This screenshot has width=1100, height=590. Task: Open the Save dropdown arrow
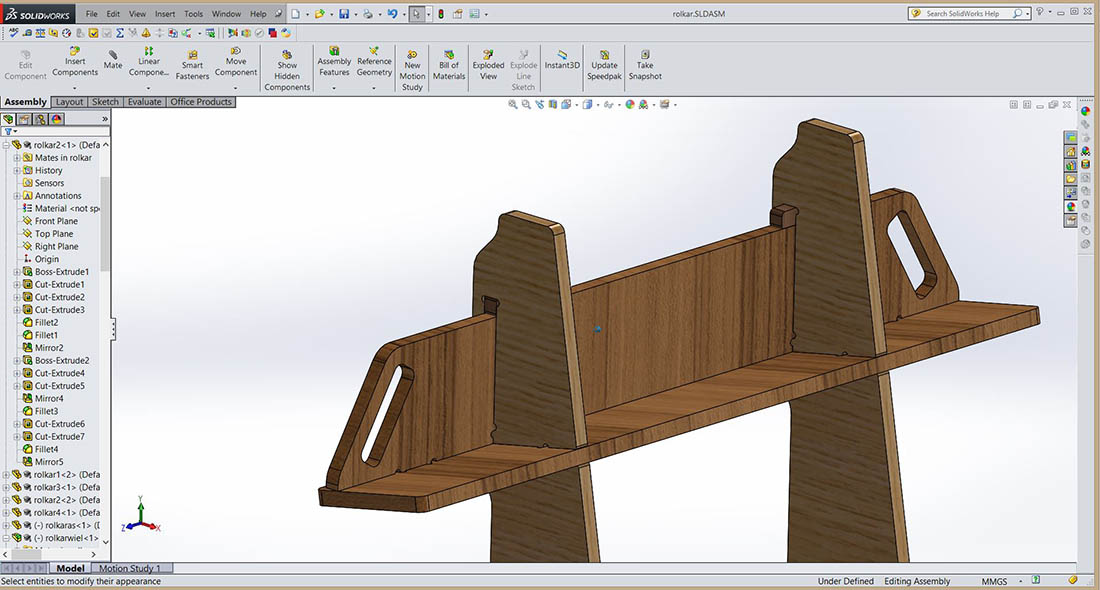click(x=355, y=14)
